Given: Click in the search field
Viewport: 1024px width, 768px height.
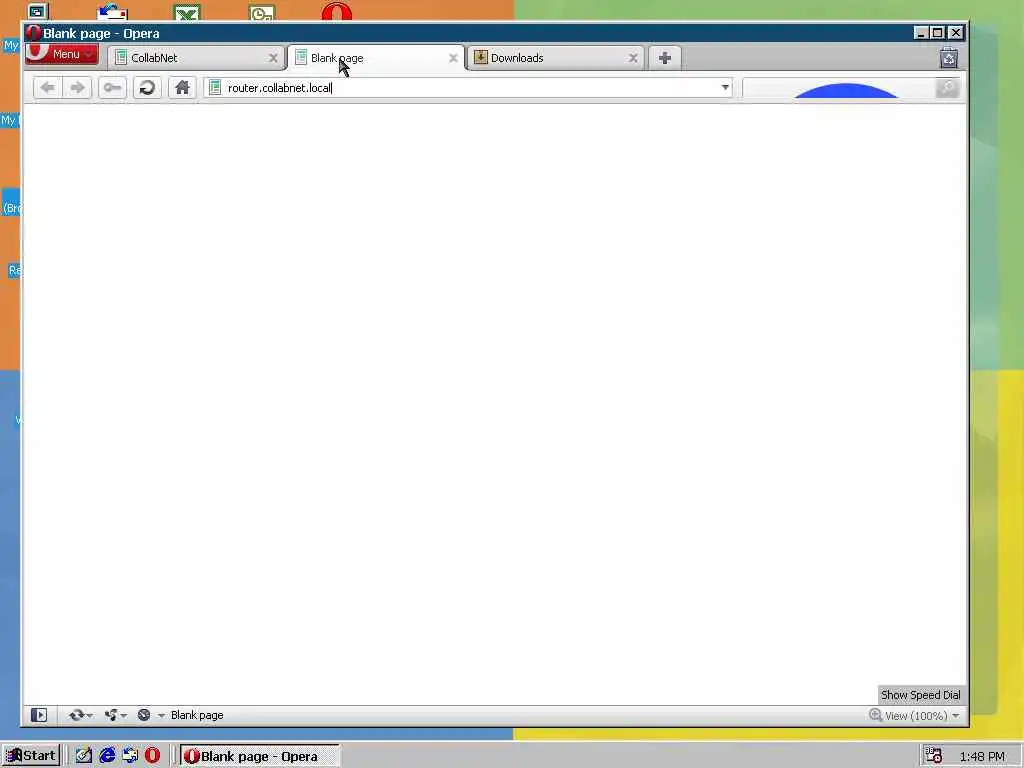Looking at the screenshot, I should click(839, 88).
